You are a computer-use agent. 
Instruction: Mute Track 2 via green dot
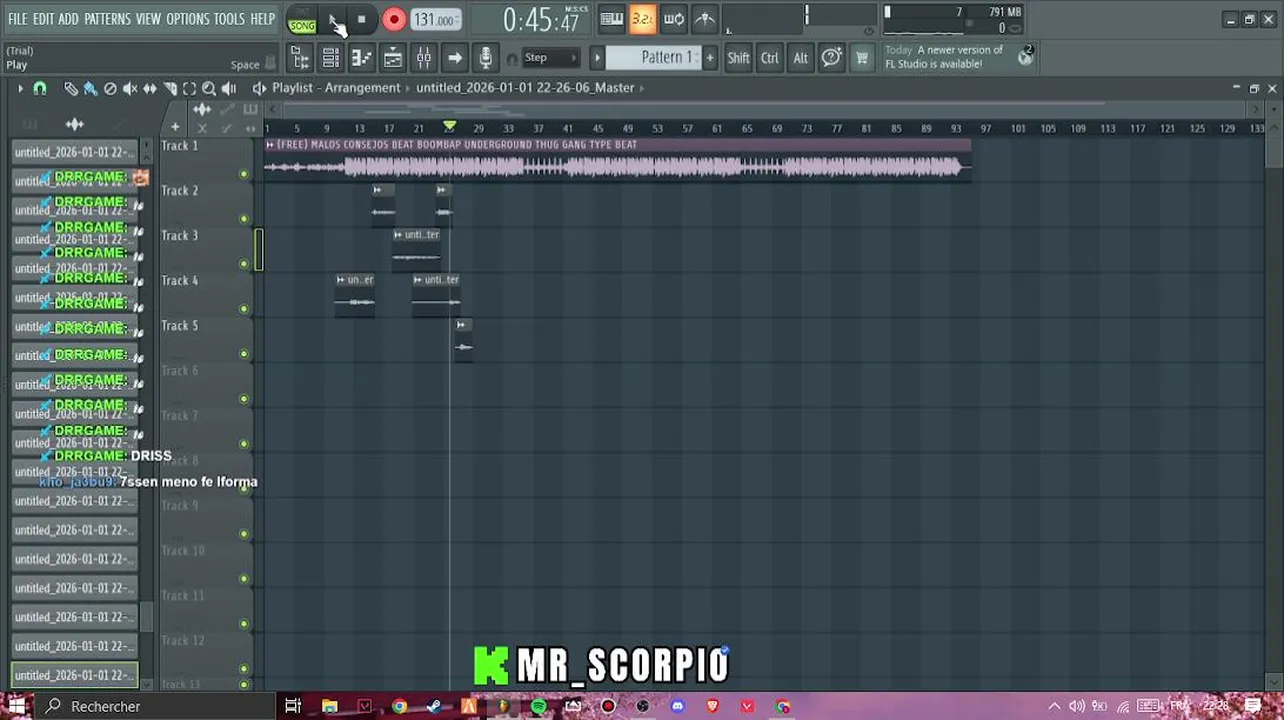(x=243, y=219)
